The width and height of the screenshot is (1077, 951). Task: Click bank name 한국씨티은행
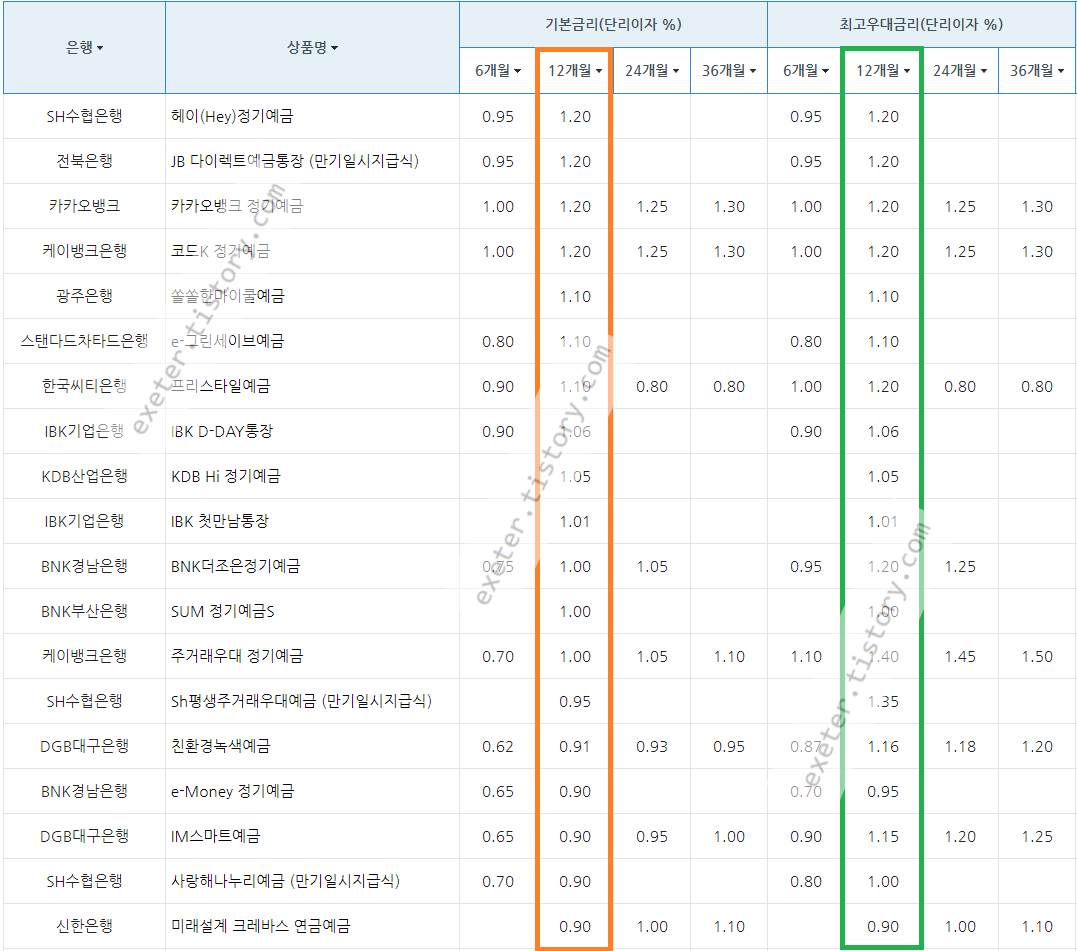tap(84, 386)
